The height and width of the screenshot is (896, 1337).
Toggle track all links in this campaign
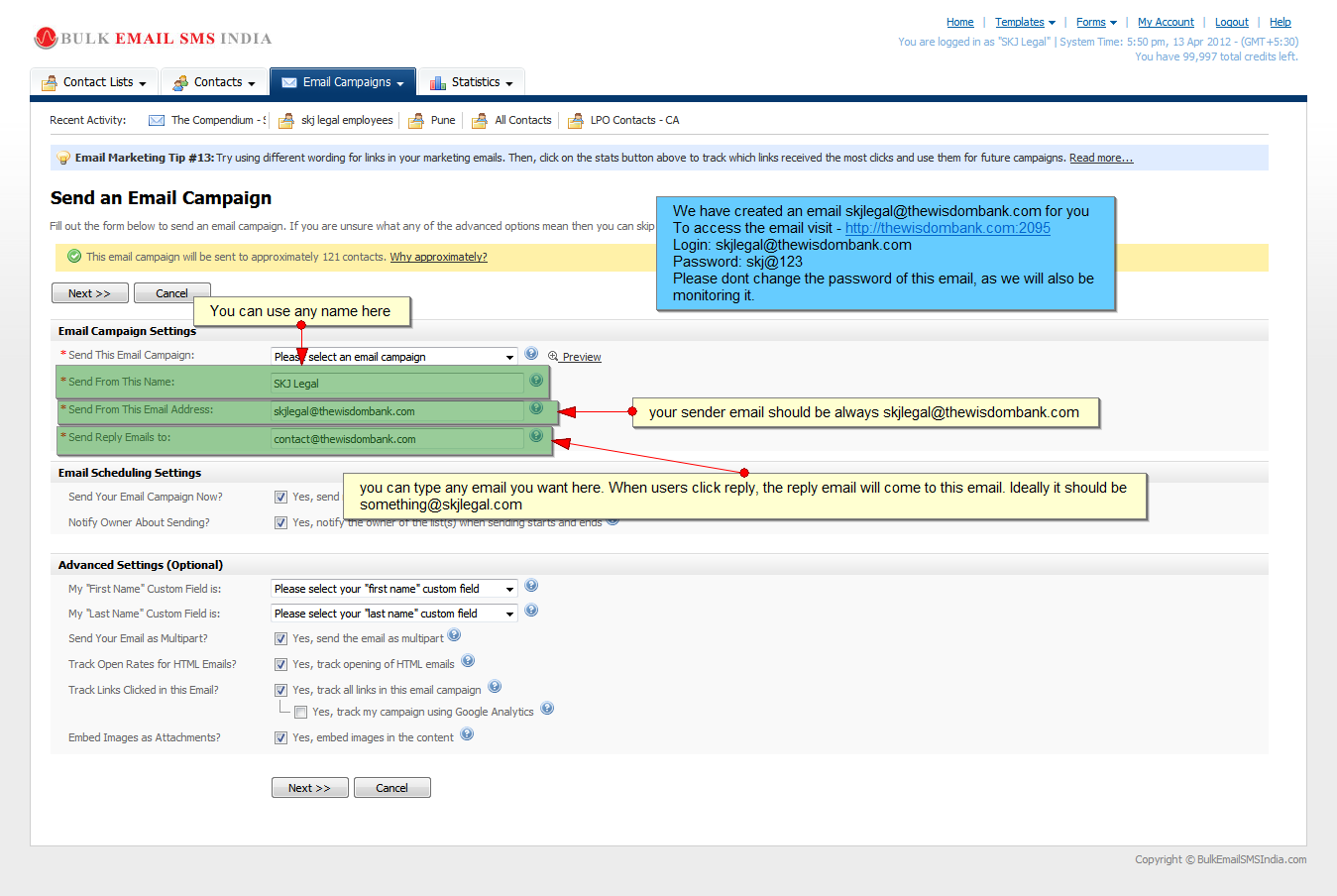coord(281,691)
